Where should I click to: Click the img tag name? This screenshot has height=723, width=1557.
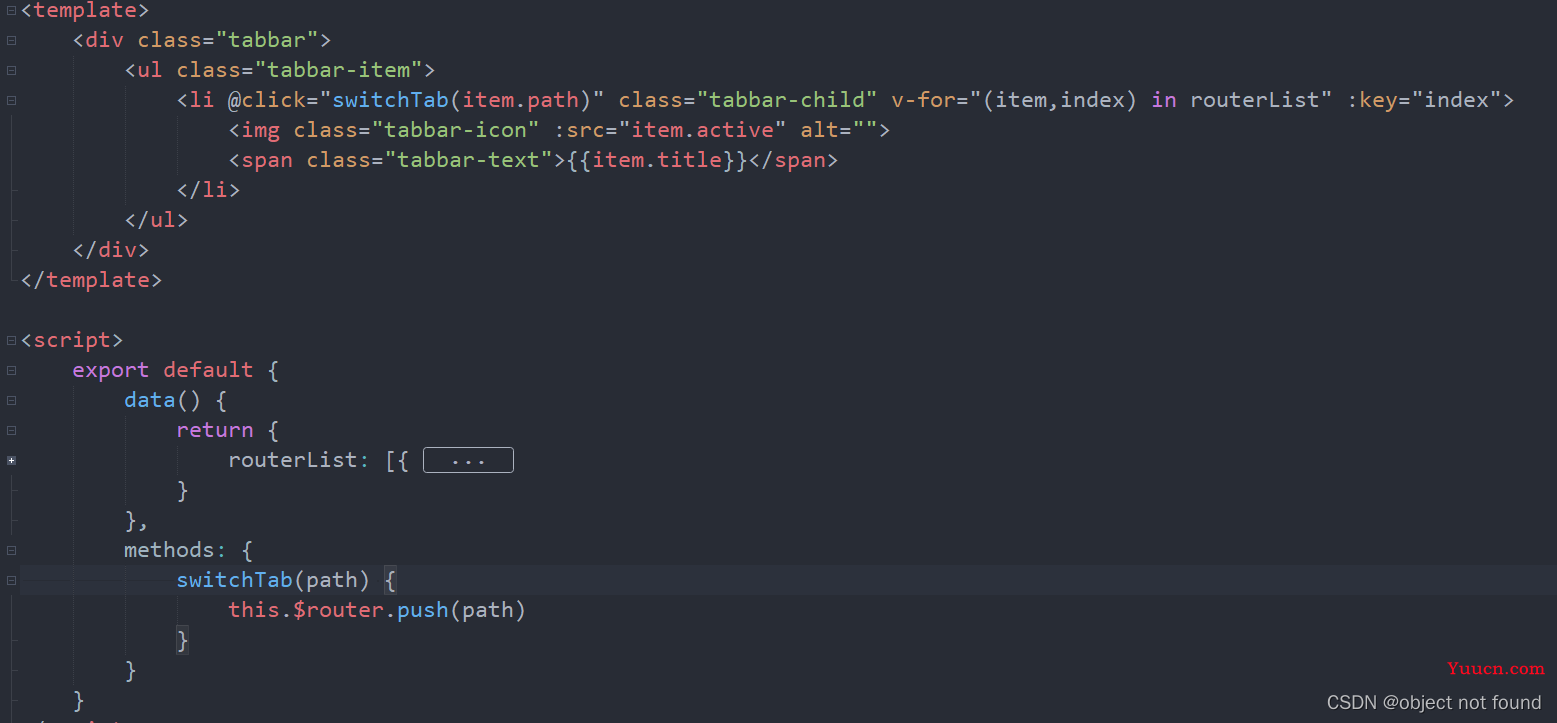[x=261, y=130]
